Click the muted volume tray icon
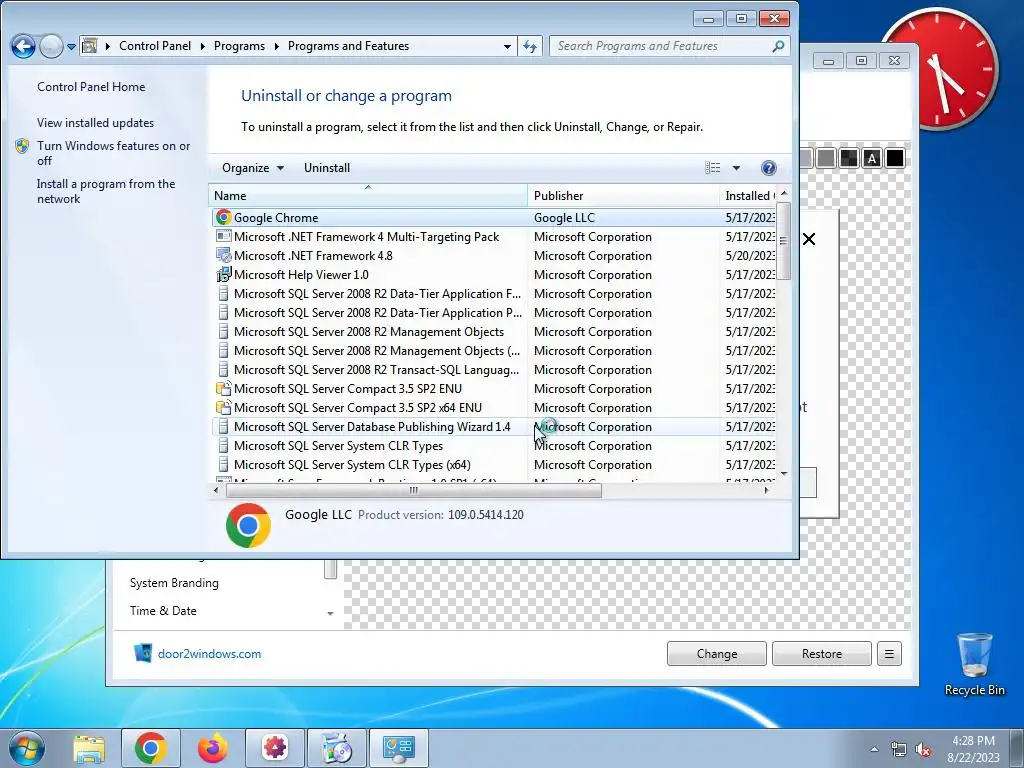 point(923,750)
